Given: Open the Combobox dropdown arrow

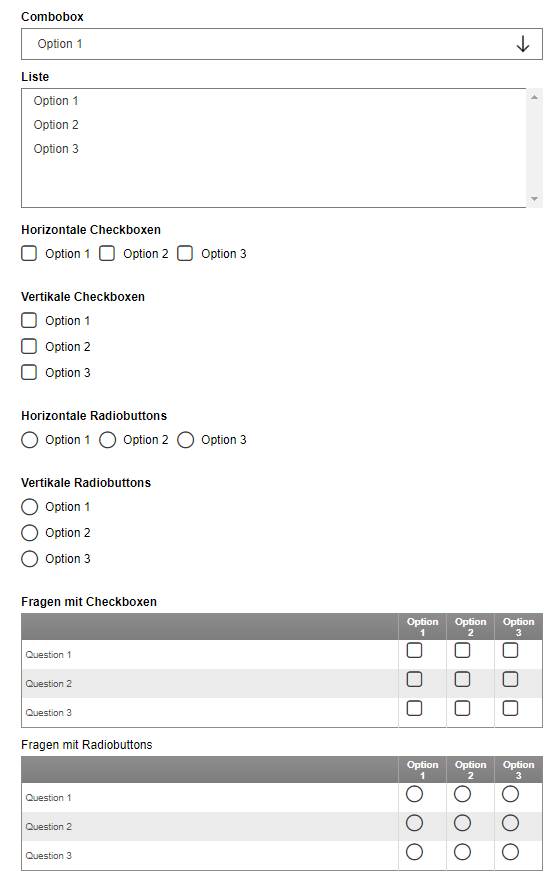Looking at the screenshot, I should coord(522,44).
